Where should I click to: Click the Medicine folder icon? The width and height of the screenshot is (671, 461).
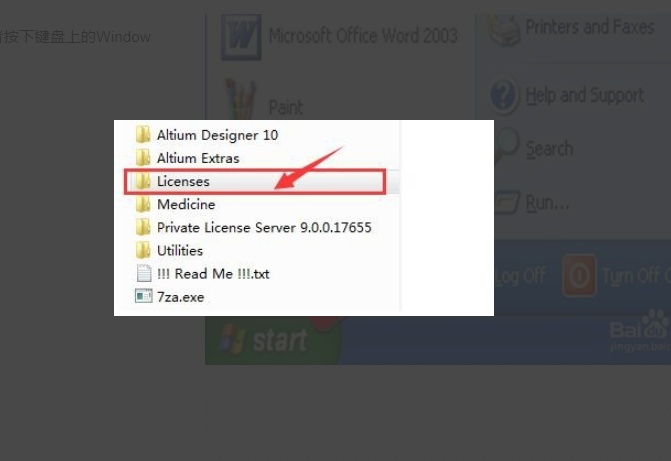143,204
